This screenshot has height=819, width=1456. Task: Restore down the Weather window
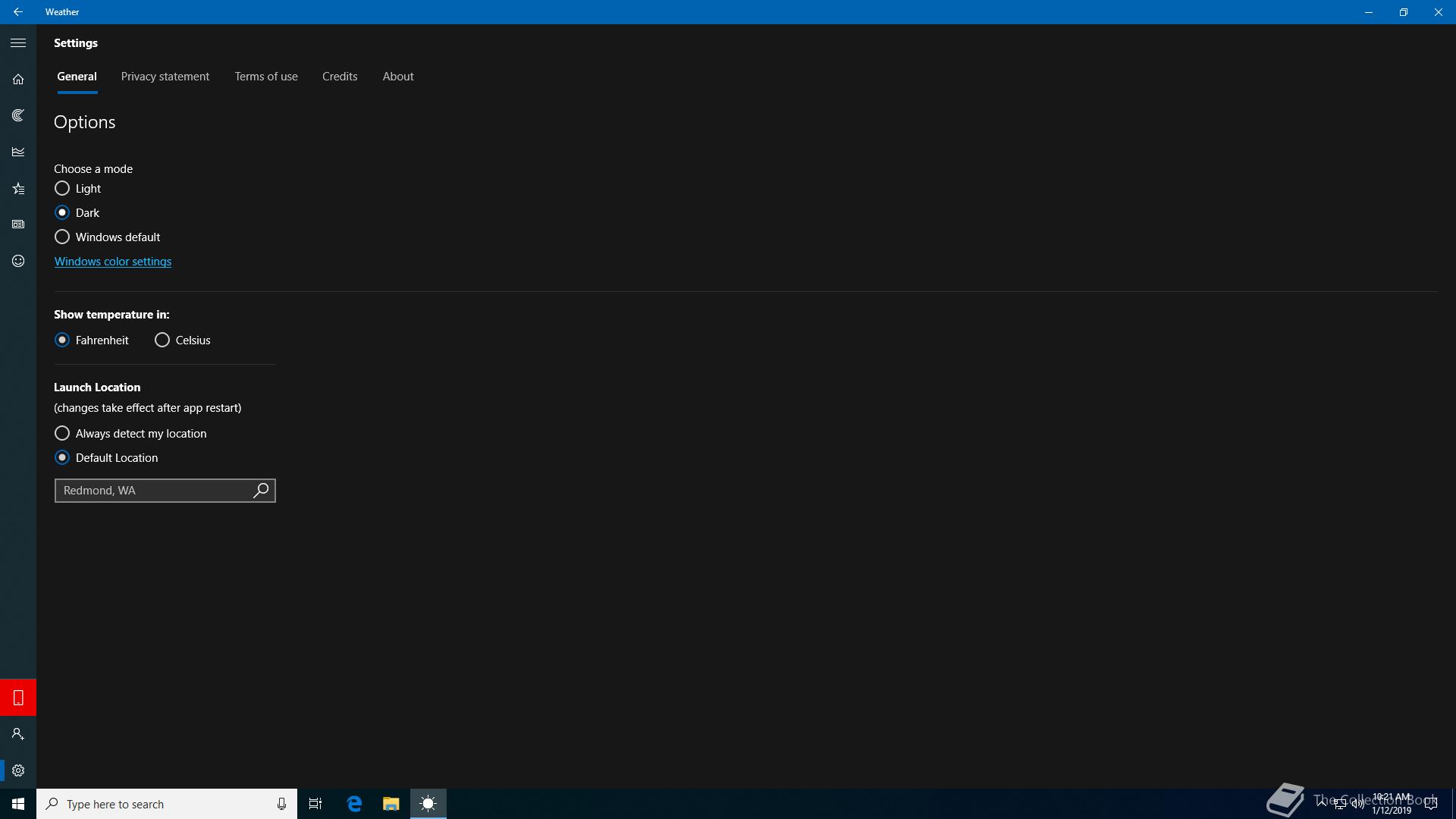coord(1404,12)
